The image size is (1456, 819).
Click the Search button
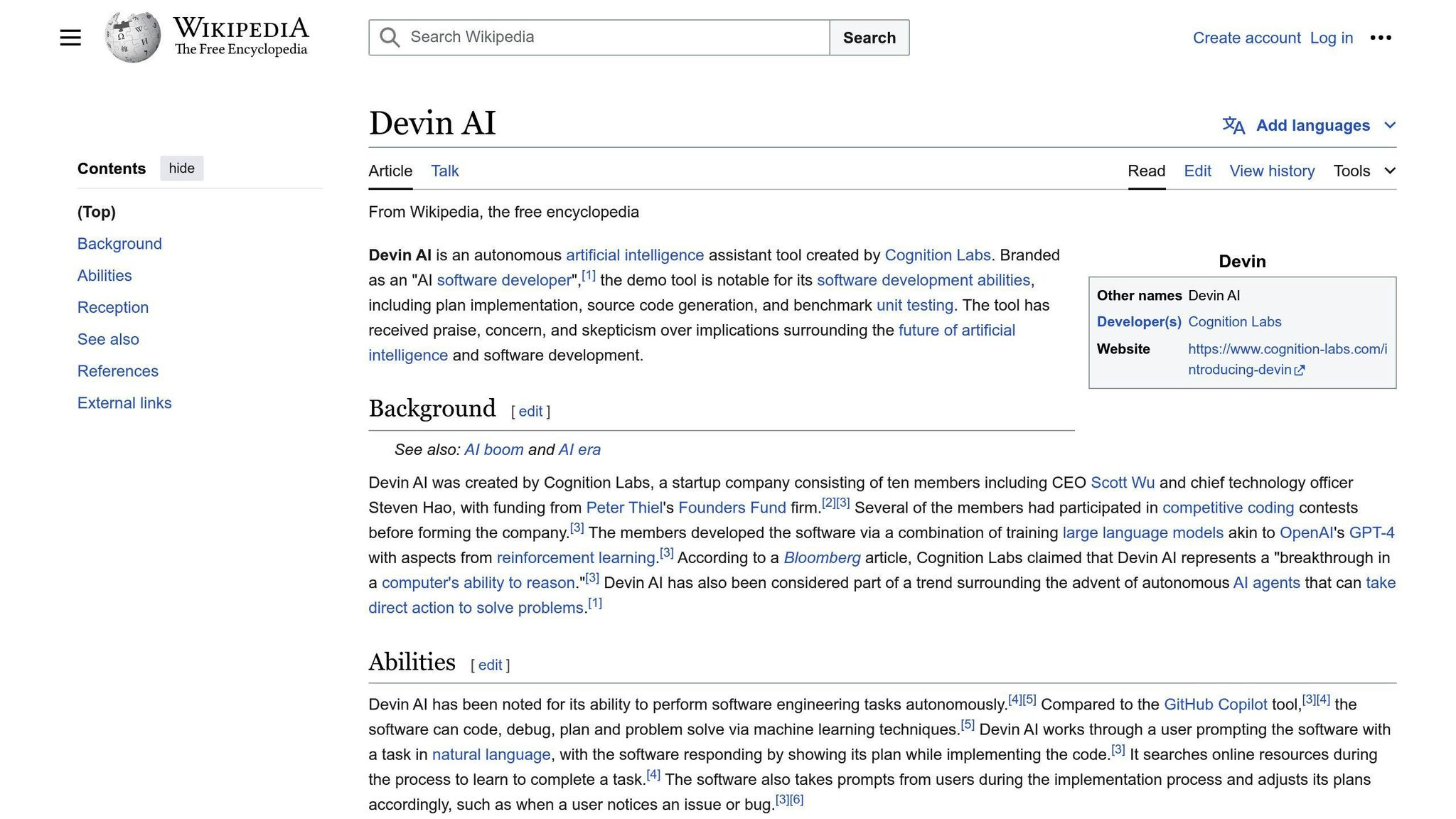click(x=869, y=38)
